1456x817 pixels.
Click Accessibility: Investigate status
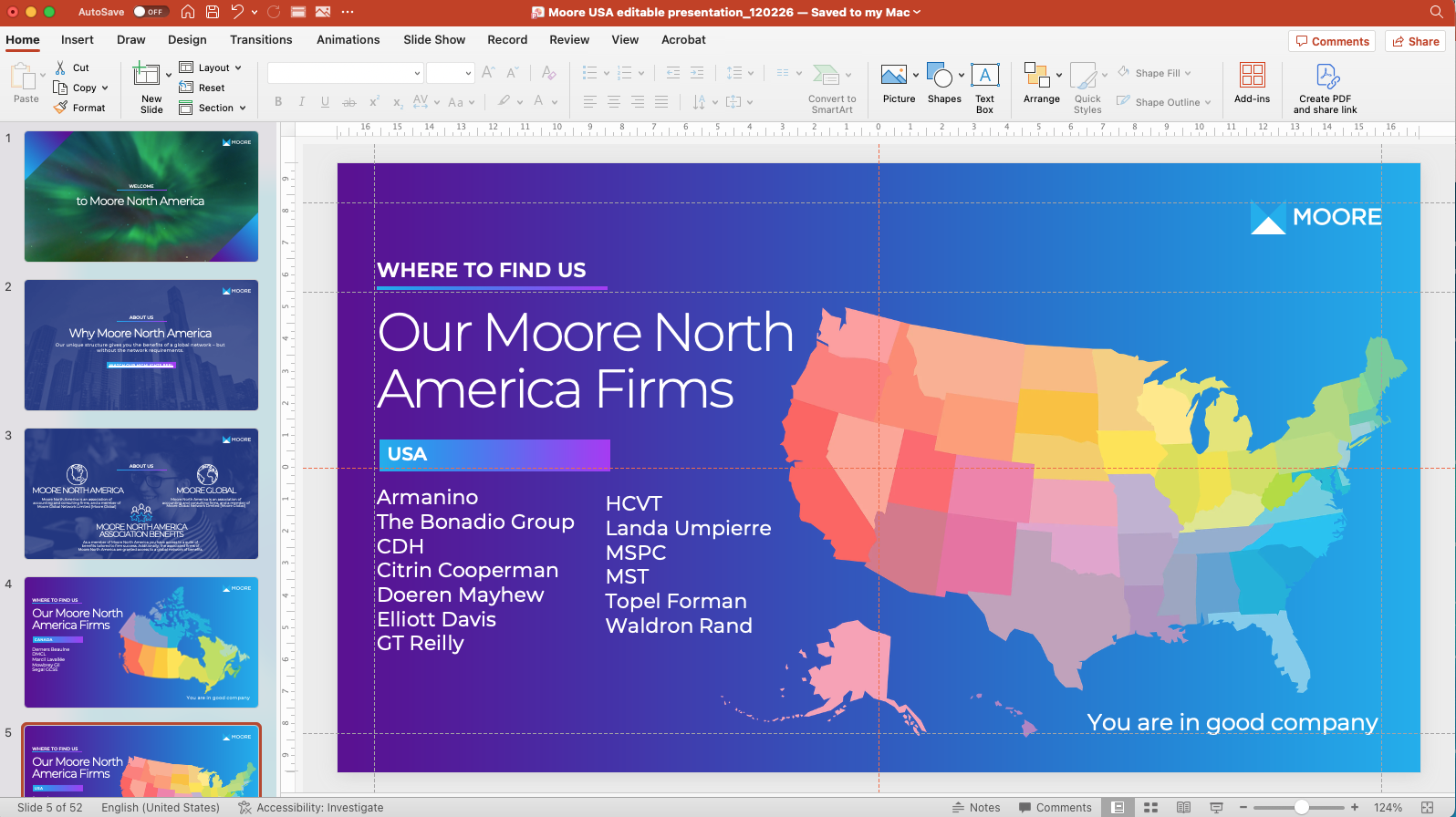pyautogui.click(x=311, y=807)
